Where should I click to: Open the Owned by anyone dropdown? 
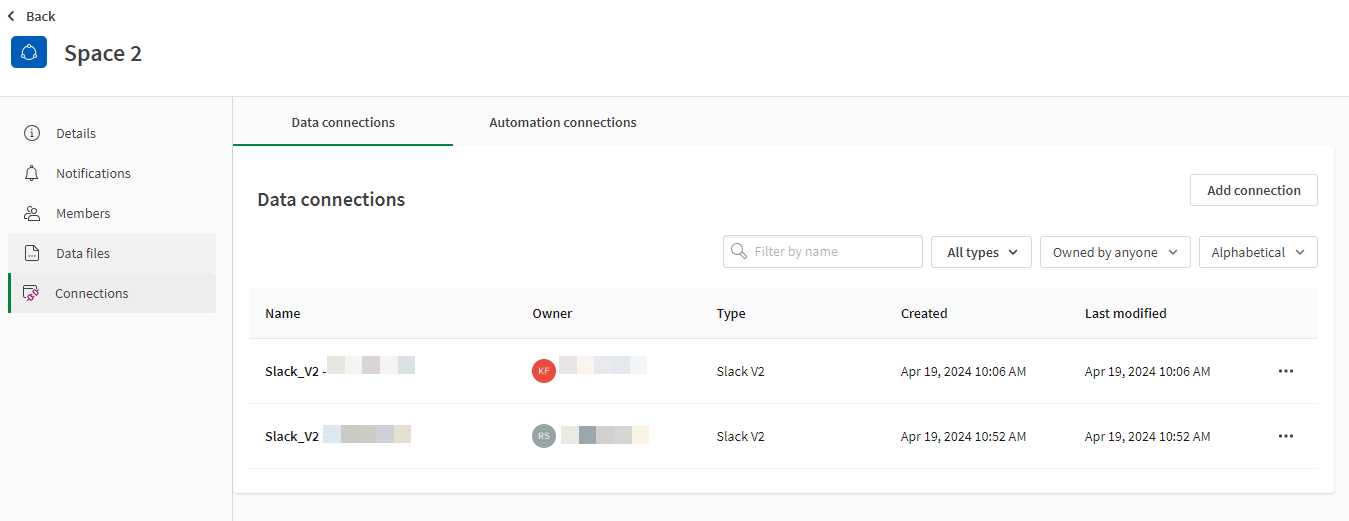point(1115,252)
